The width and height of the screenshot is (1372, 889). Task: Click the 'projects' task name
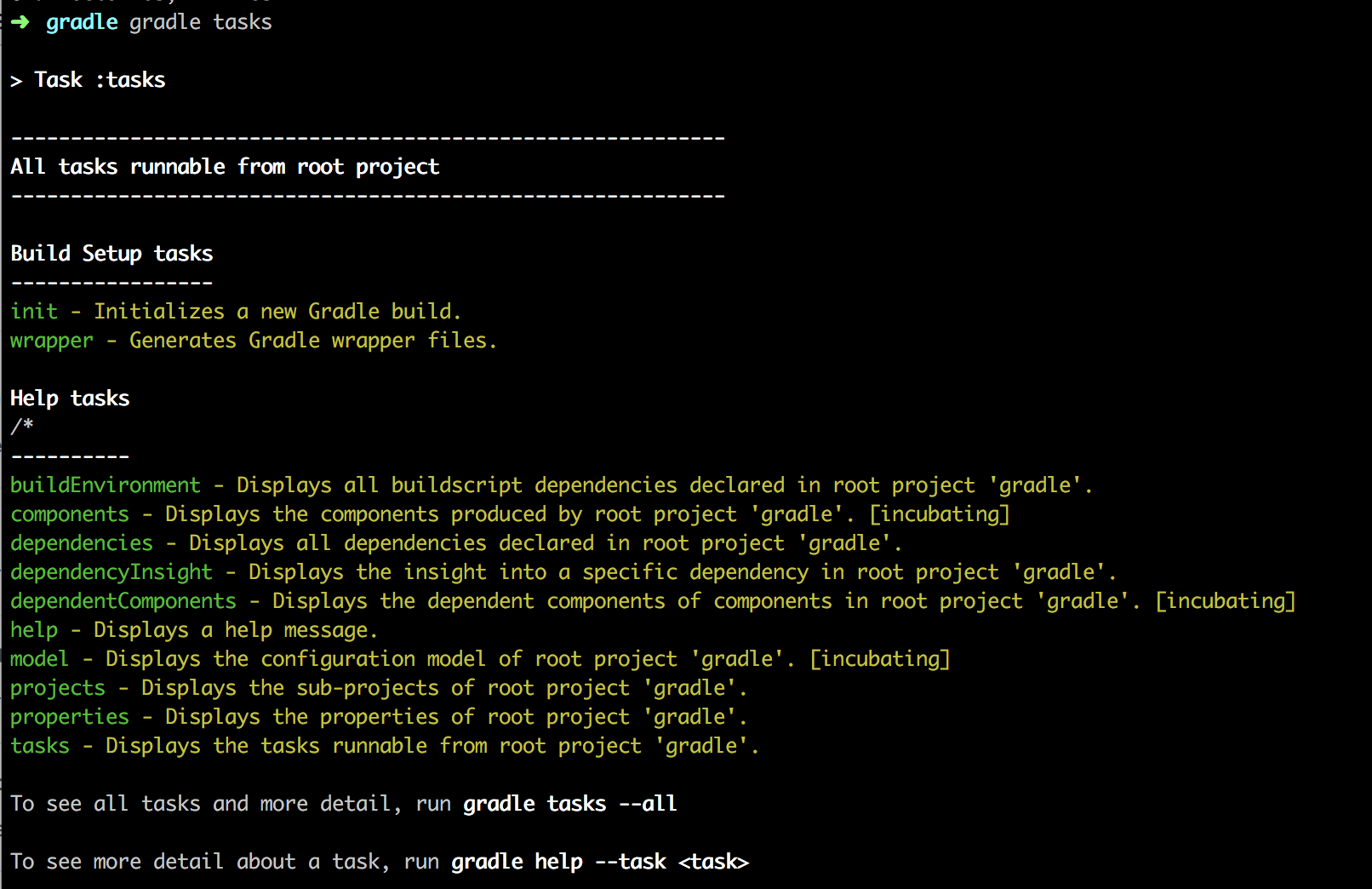pos(58,689)
